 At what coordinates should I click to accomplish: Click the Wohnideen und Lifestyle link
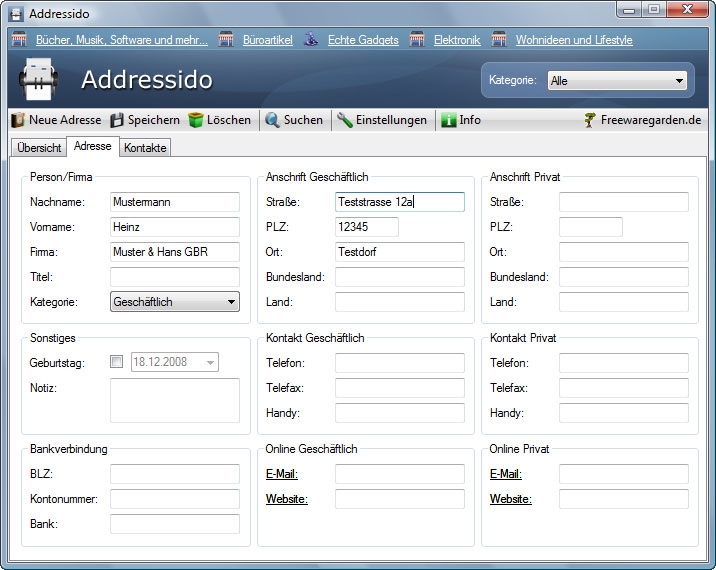573,41
